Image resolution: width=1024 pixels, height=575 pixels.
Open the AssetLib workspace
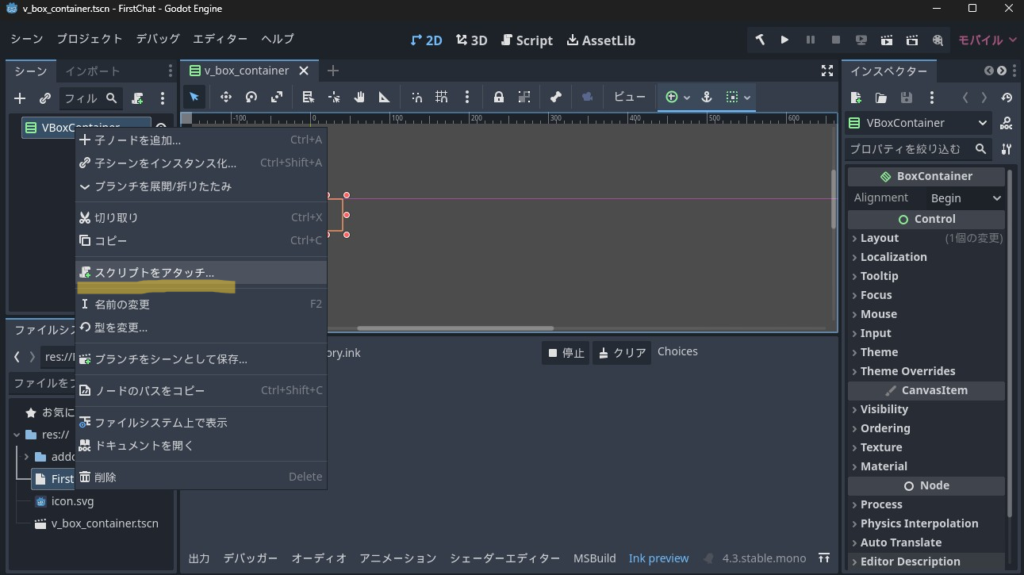pos(601,40)
